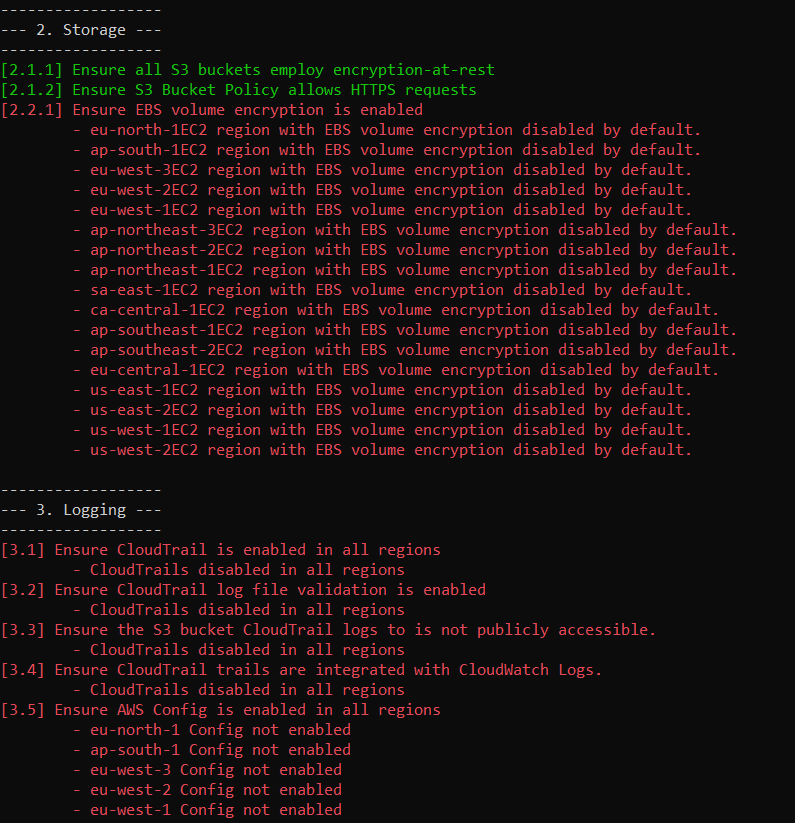
Task: Select the [3.2] log file validation check
Action: (x=243, y=590)
